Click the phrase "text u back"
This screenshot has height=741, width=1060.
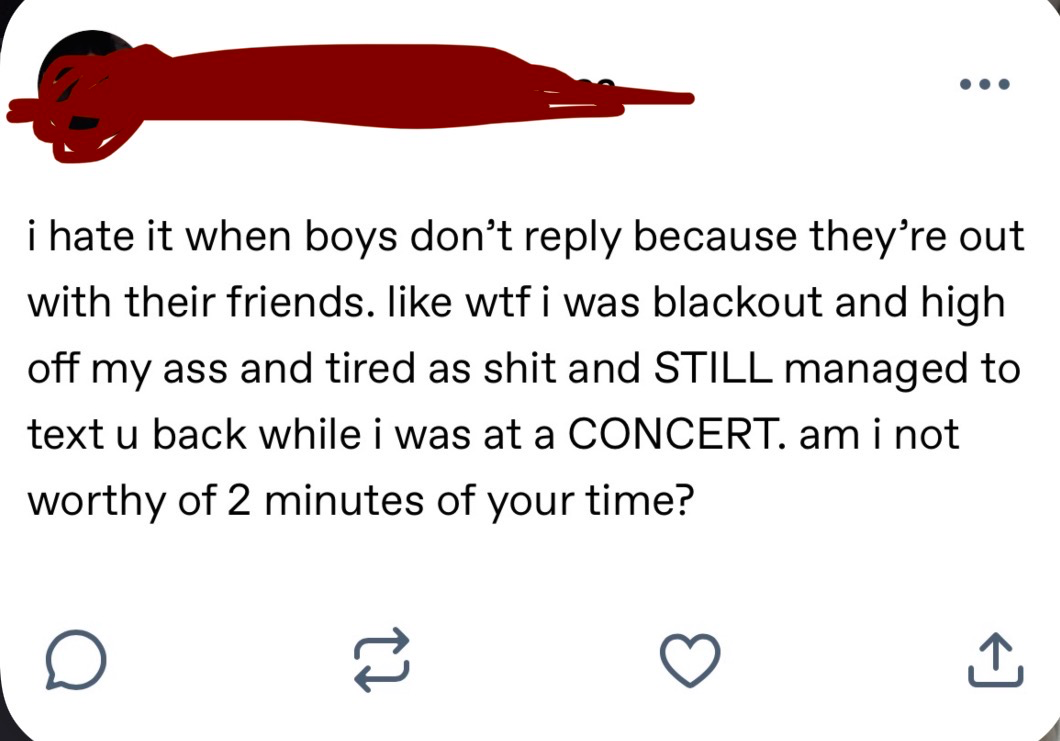coord(137,434)
